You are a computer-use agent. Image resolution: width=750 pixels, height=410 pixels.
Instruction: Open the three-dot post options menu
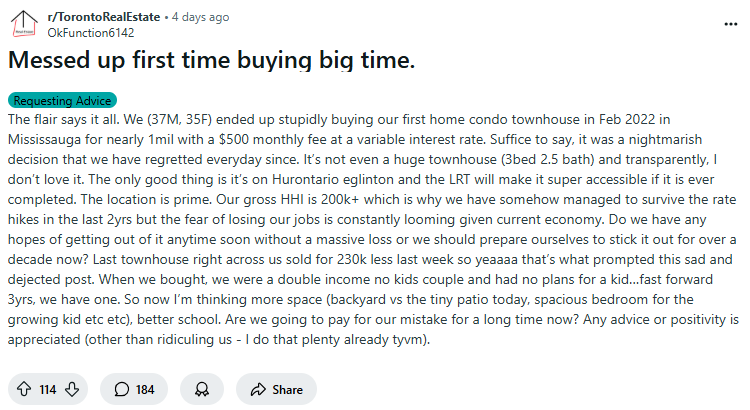tap(730, 24)
